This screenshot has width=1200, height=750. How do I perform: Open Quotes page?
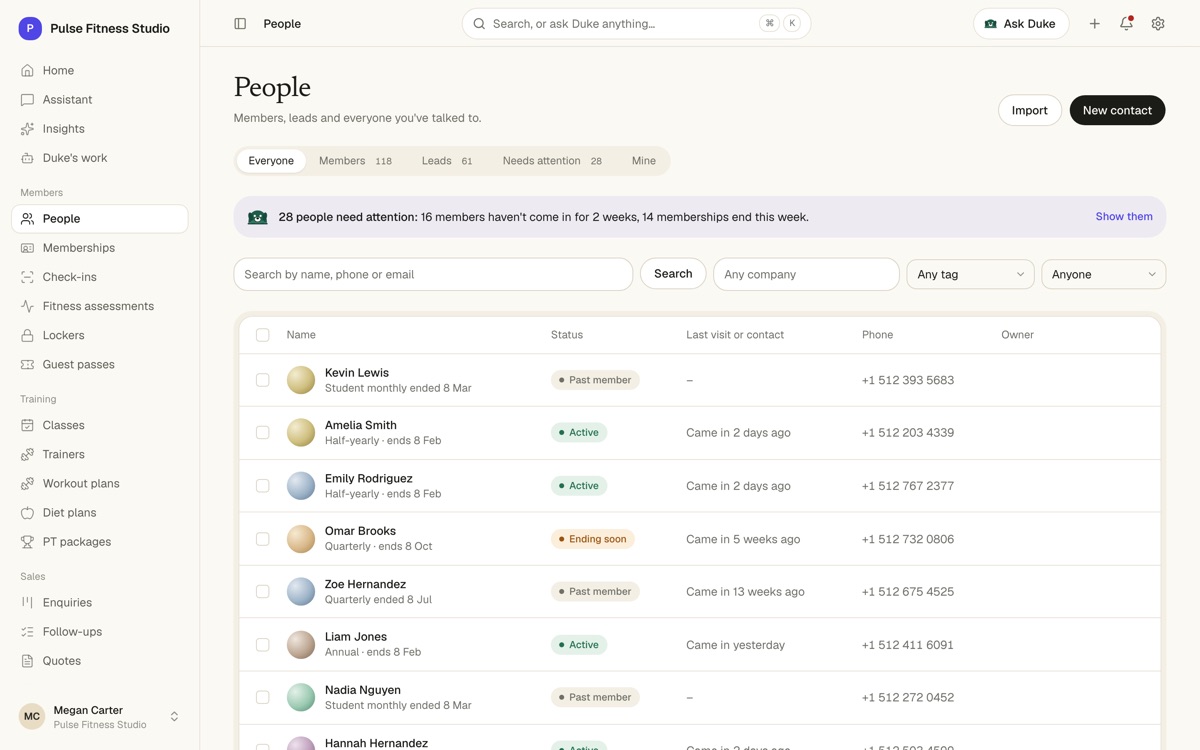[x=99, y=661]
